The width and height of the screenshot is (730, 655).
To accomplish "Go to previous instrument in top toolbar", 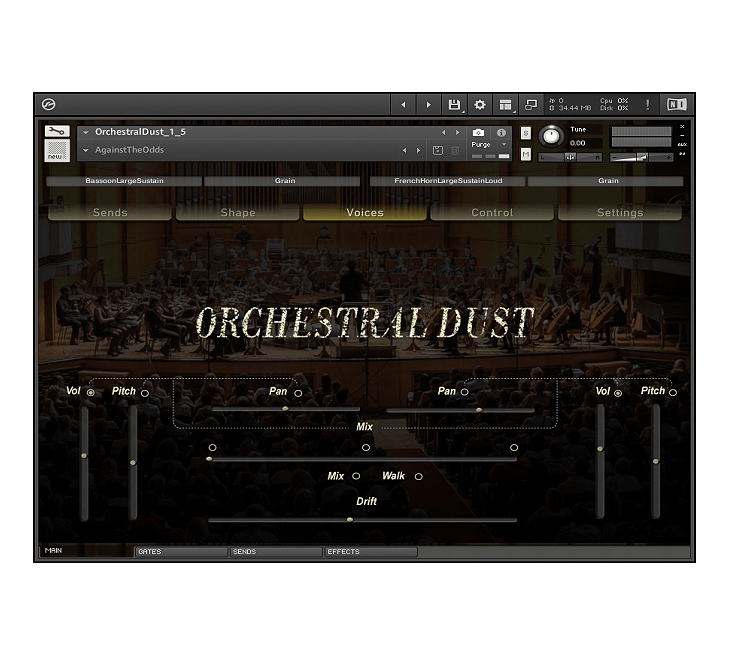I will click(x=403, y=105).
